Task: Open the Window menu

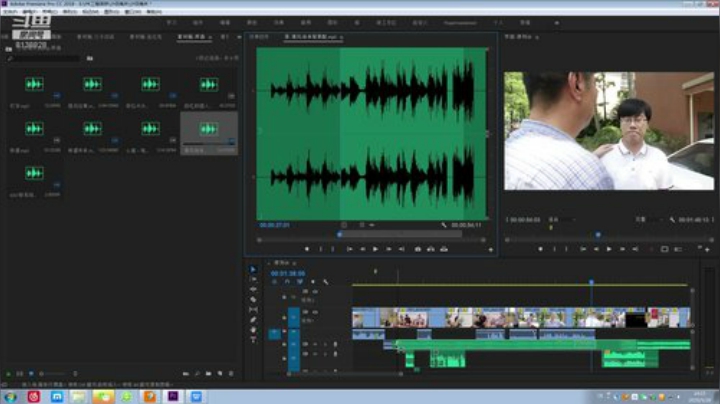Action: click(x=133, y=11)
